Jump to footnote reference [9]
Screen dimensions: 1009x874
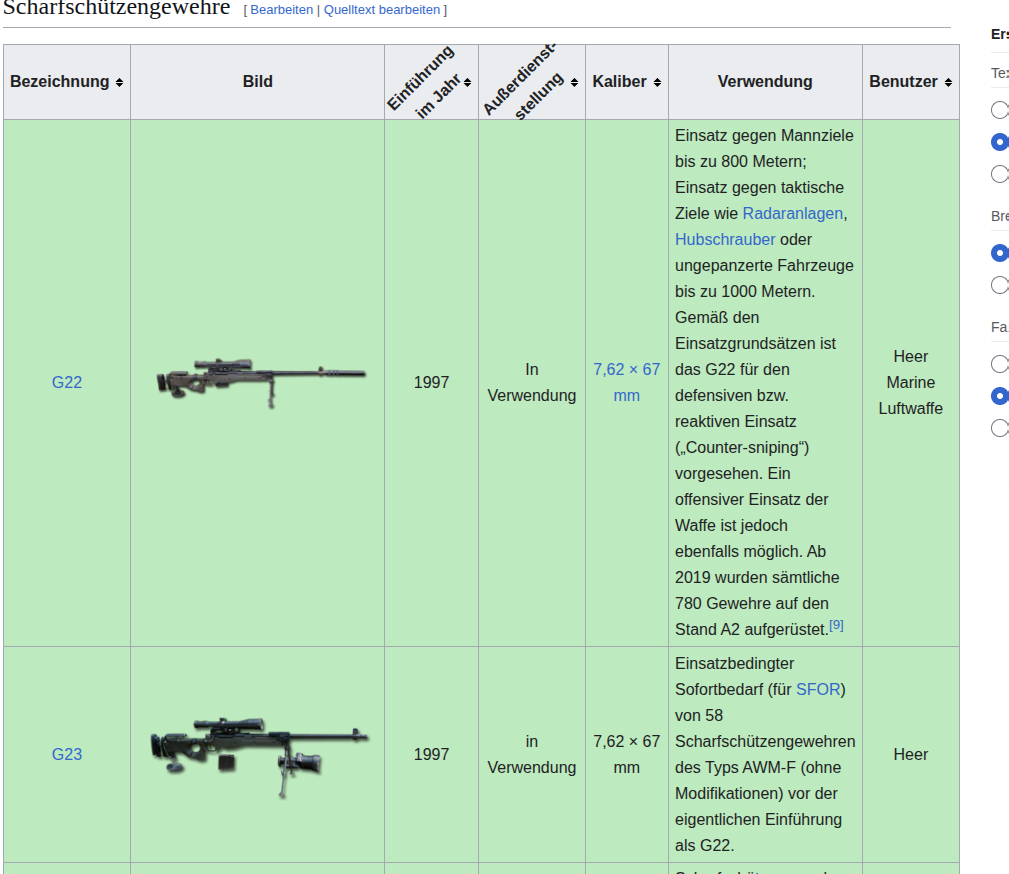pyautogui.click(x=836, y=625)
